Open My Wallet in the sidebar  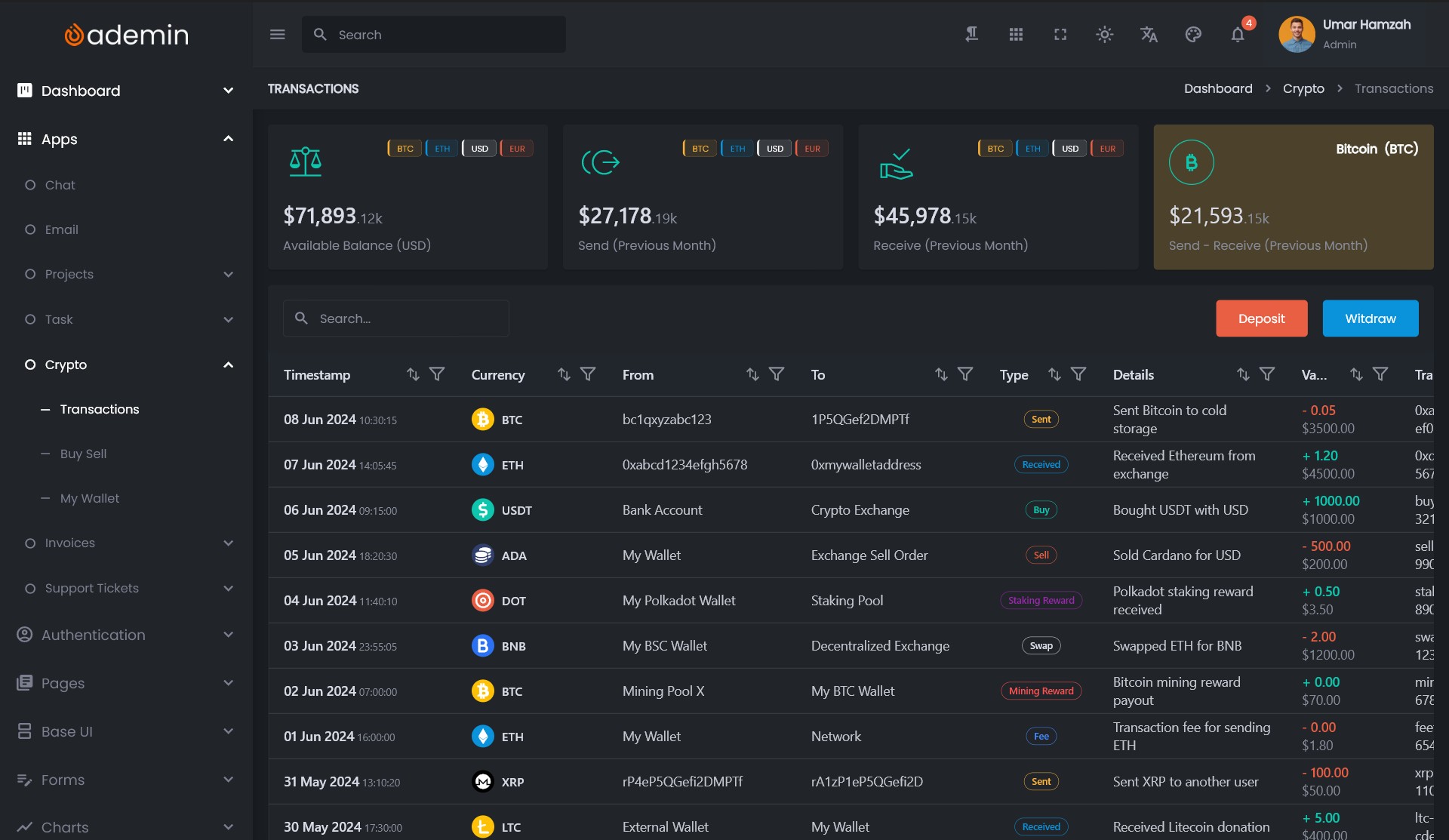(89, 498)
